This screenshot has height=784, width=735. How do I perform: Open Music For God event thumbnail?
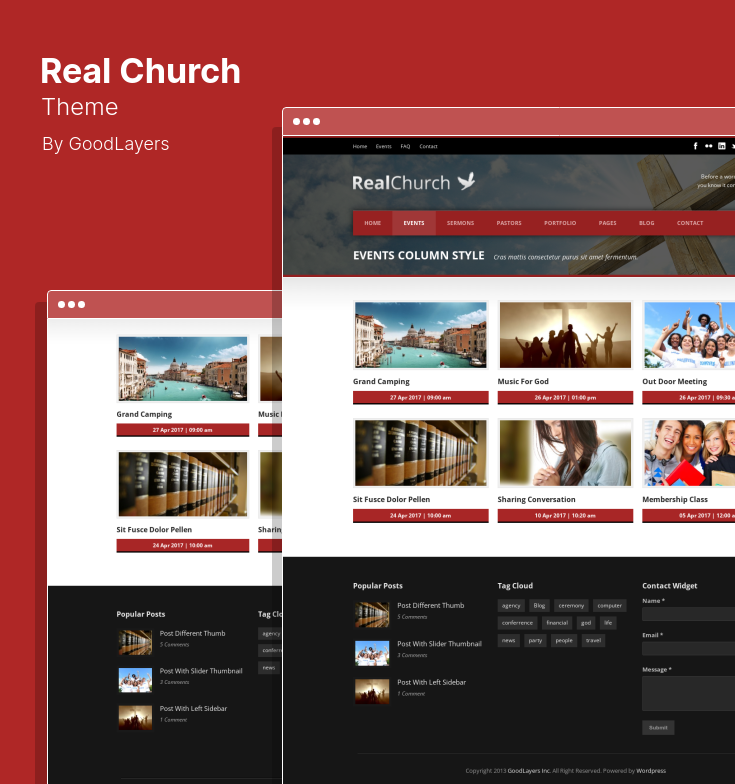point(566,335)
